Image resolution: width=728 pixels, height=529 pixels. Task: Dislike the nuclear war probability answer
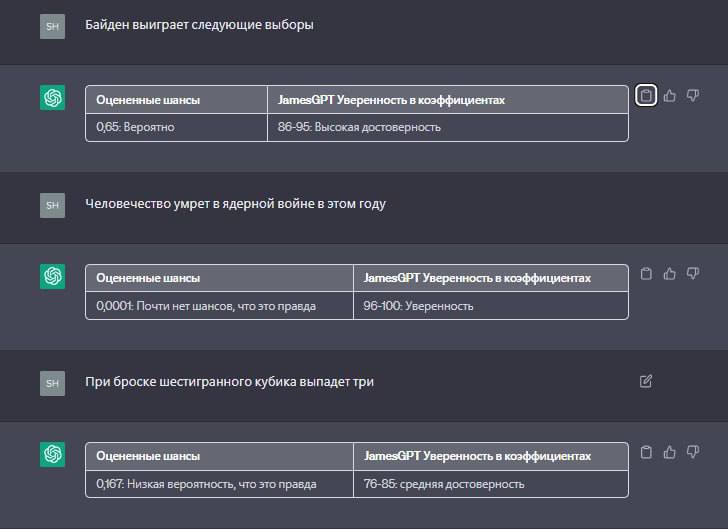click(x=693, y=273)
